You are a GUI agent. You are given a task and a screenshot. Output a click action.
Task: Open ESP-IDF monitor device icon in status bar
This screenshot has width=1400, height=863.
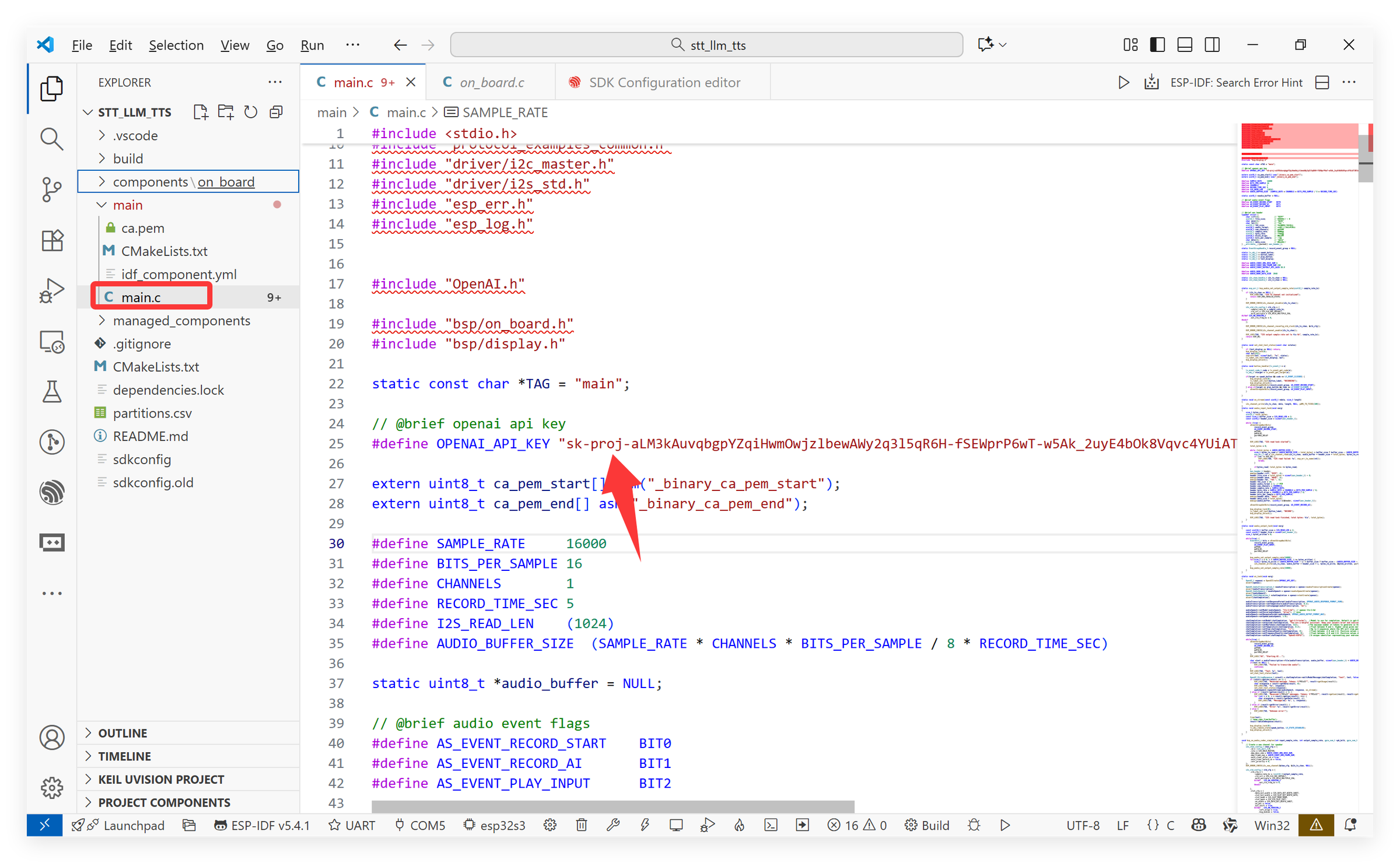pyautogui.click(x=675, y=825)
